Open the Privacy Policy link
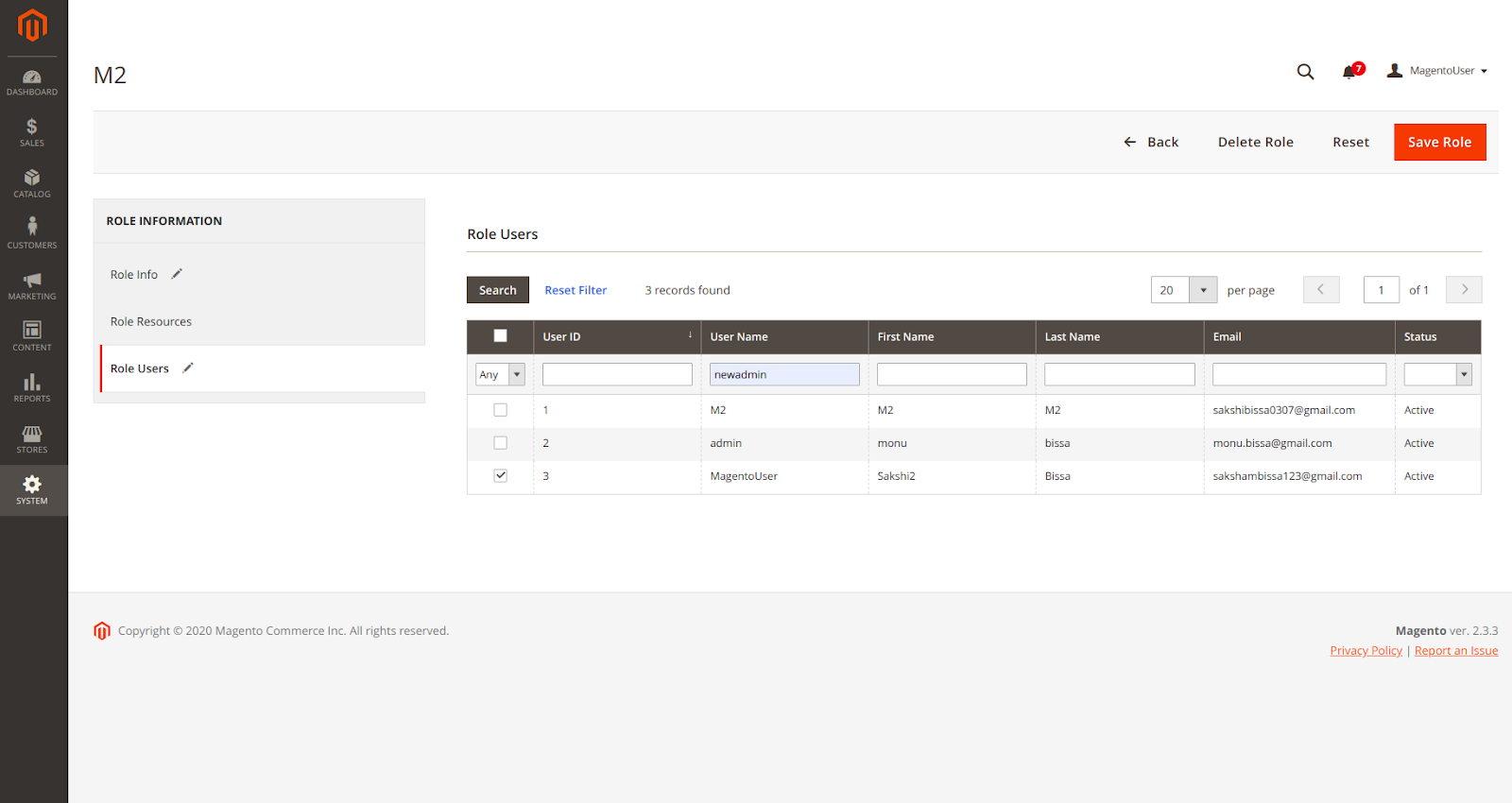 click(x=1366, y=651)
